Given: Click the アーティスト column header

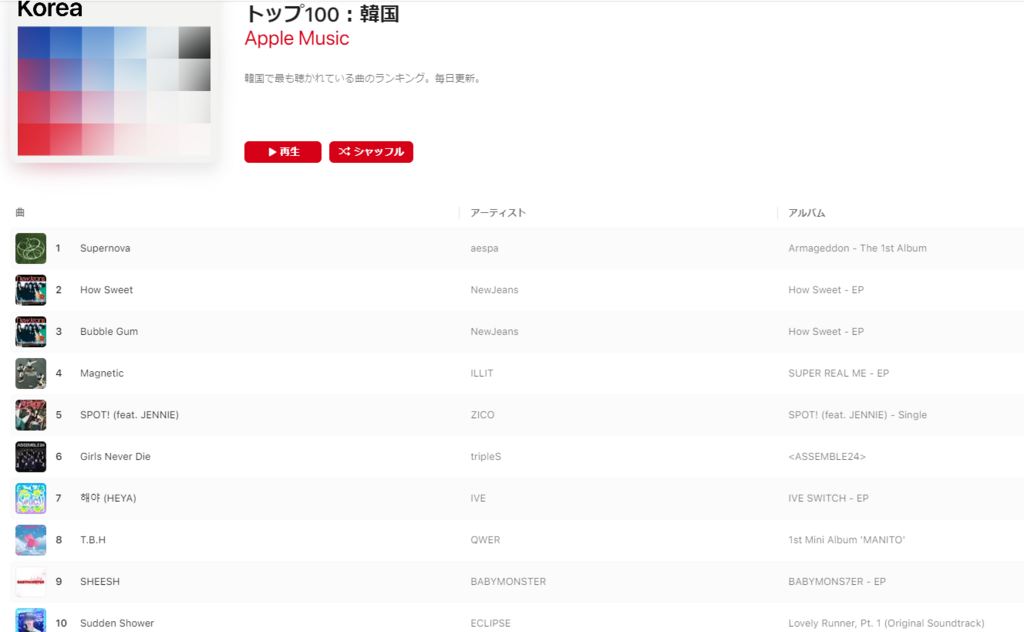Looking at the screenshot, I should point(498,213).
